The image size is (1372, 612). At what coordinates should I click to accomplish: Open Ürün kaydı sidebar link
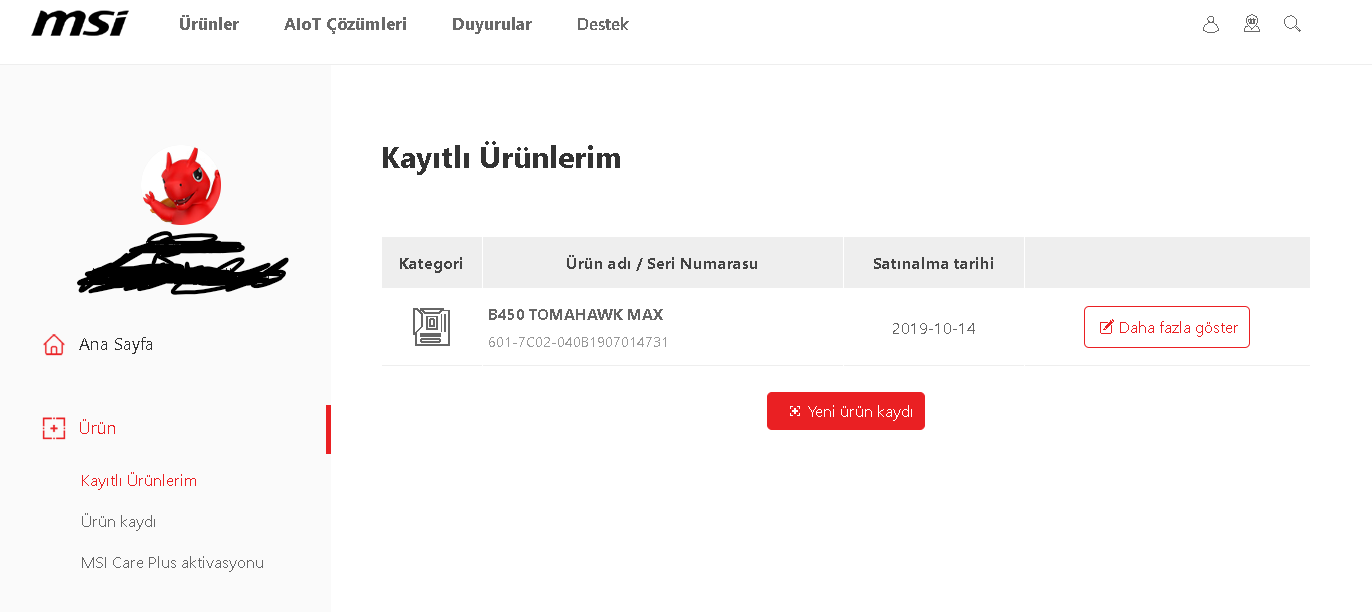click(119, 522)
